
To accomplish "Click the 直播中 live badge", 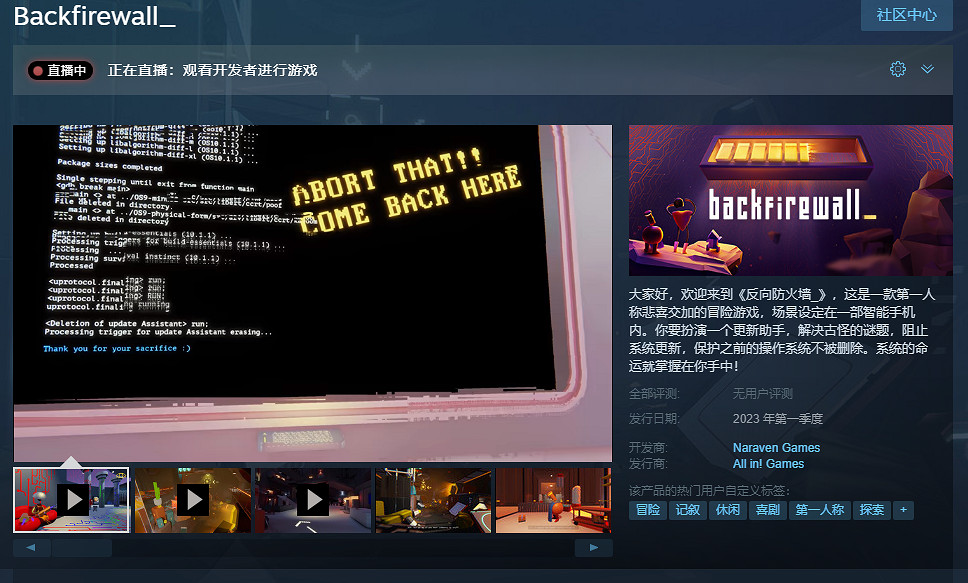I will [x=61, y=70].
